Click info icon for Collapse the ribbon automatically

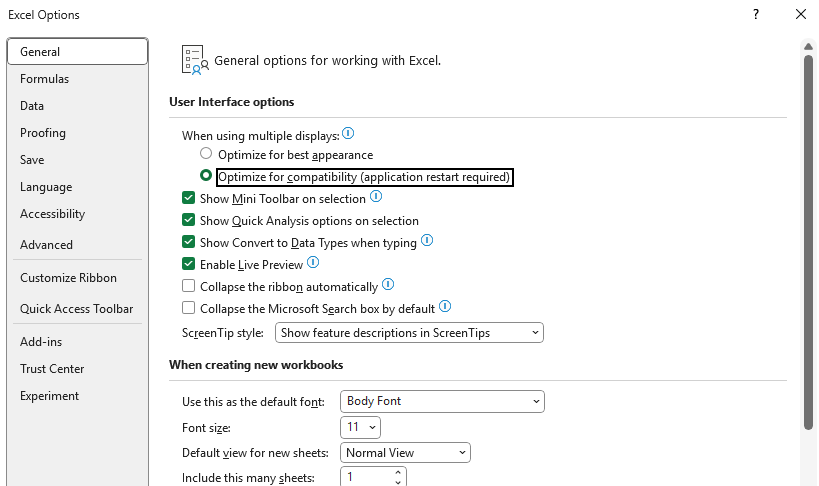click(x=388, y=284)
